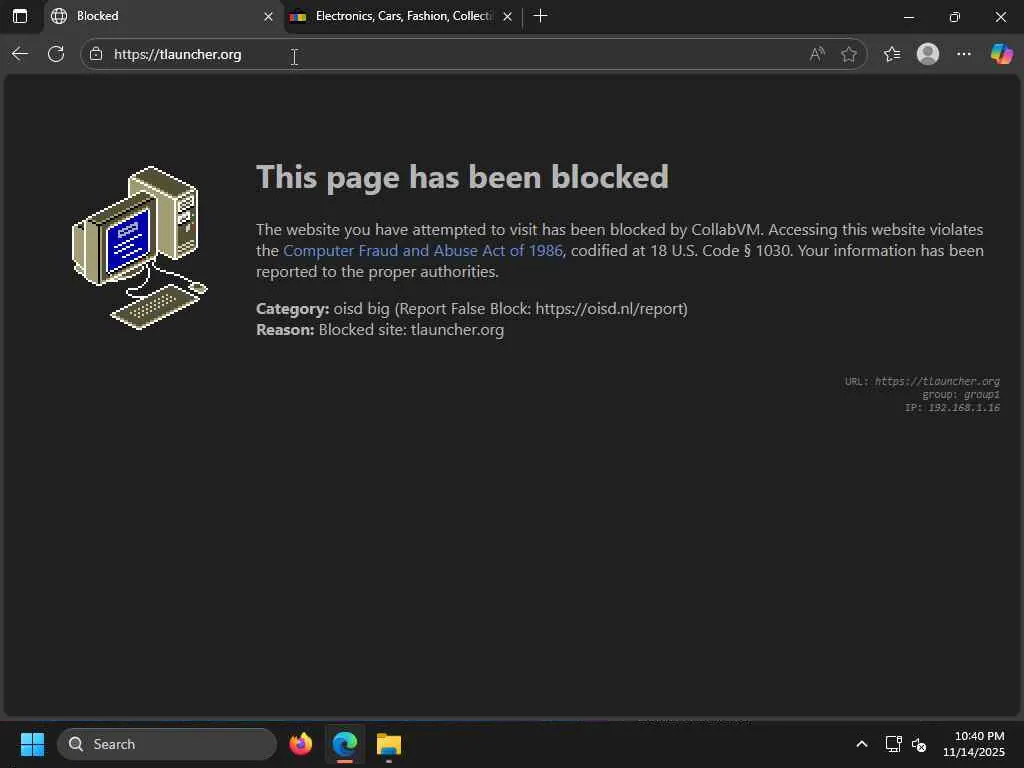
Task: Click the 'Category:' label text
Action: [293, 309]
